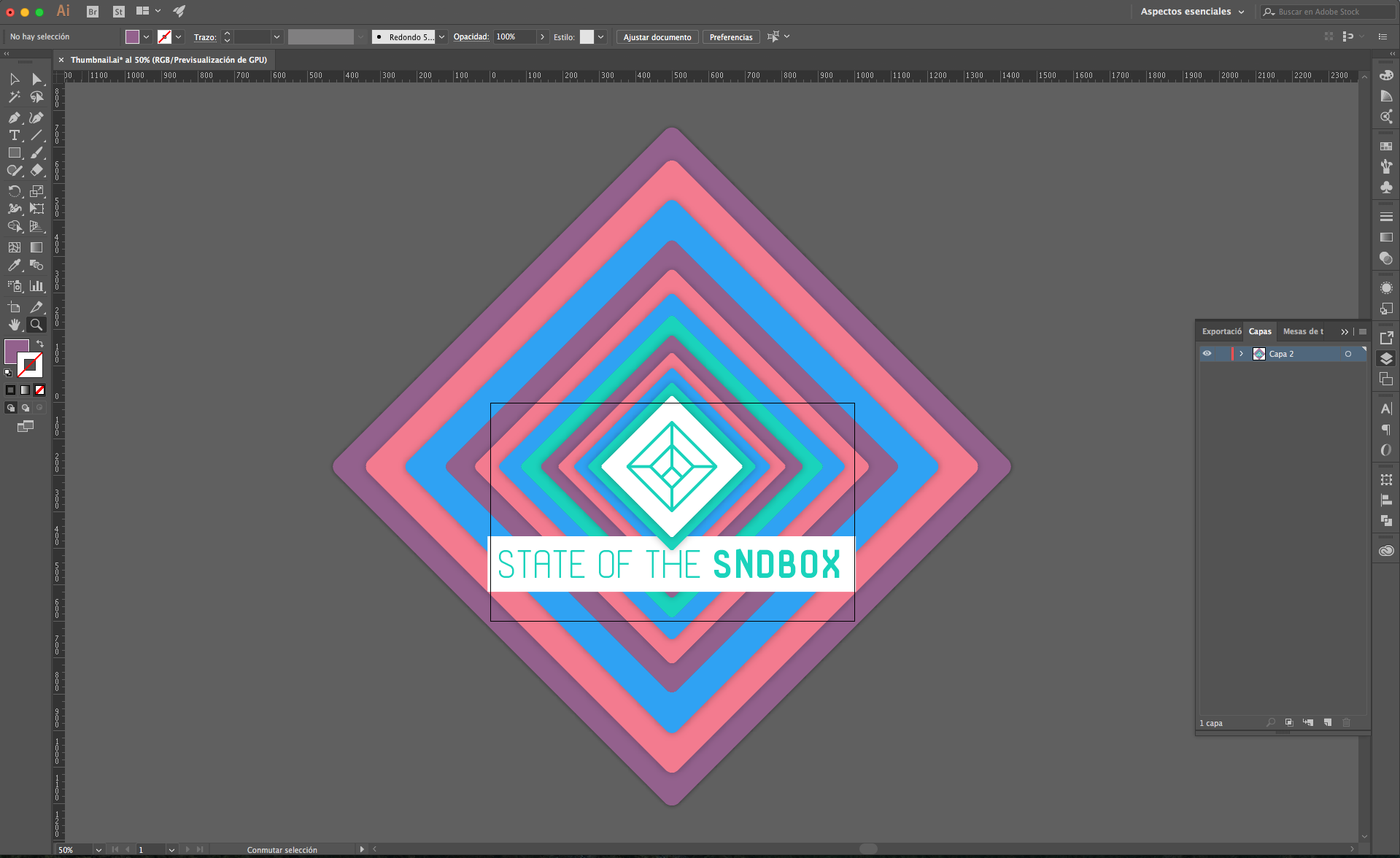Select the Pen tool
Image resolution: width=1400 pixels, height=858 pixels.
pyautogui.click(x=14, y=117)
